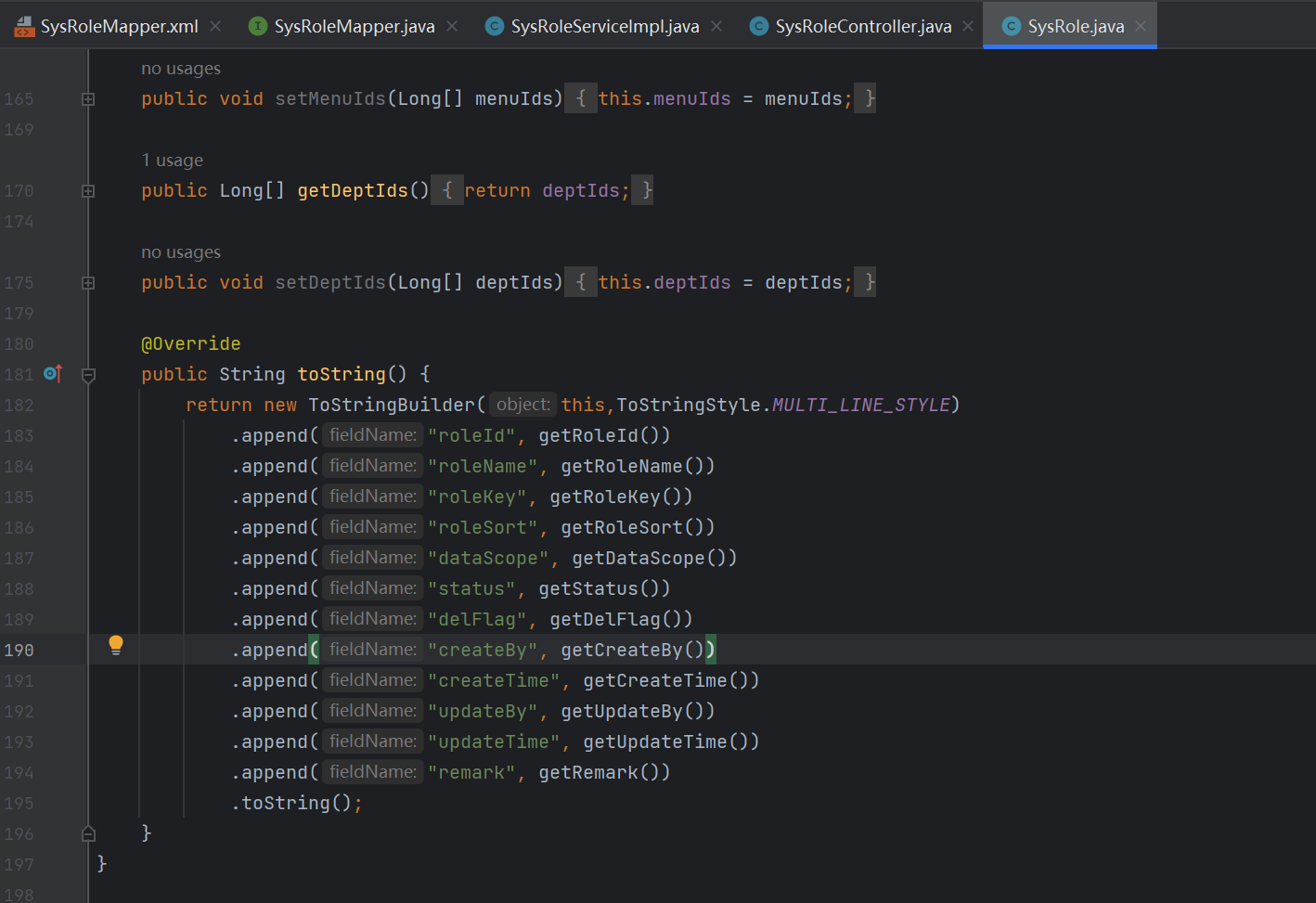Click the MULTI_LINE_STYLE constant in code
Viewport: 1316px width, 903px height.
click(861, 406)
